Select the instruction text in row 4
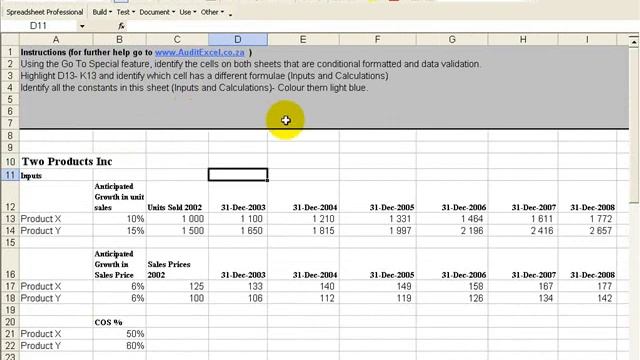The image size is (640, 360). 194,88
